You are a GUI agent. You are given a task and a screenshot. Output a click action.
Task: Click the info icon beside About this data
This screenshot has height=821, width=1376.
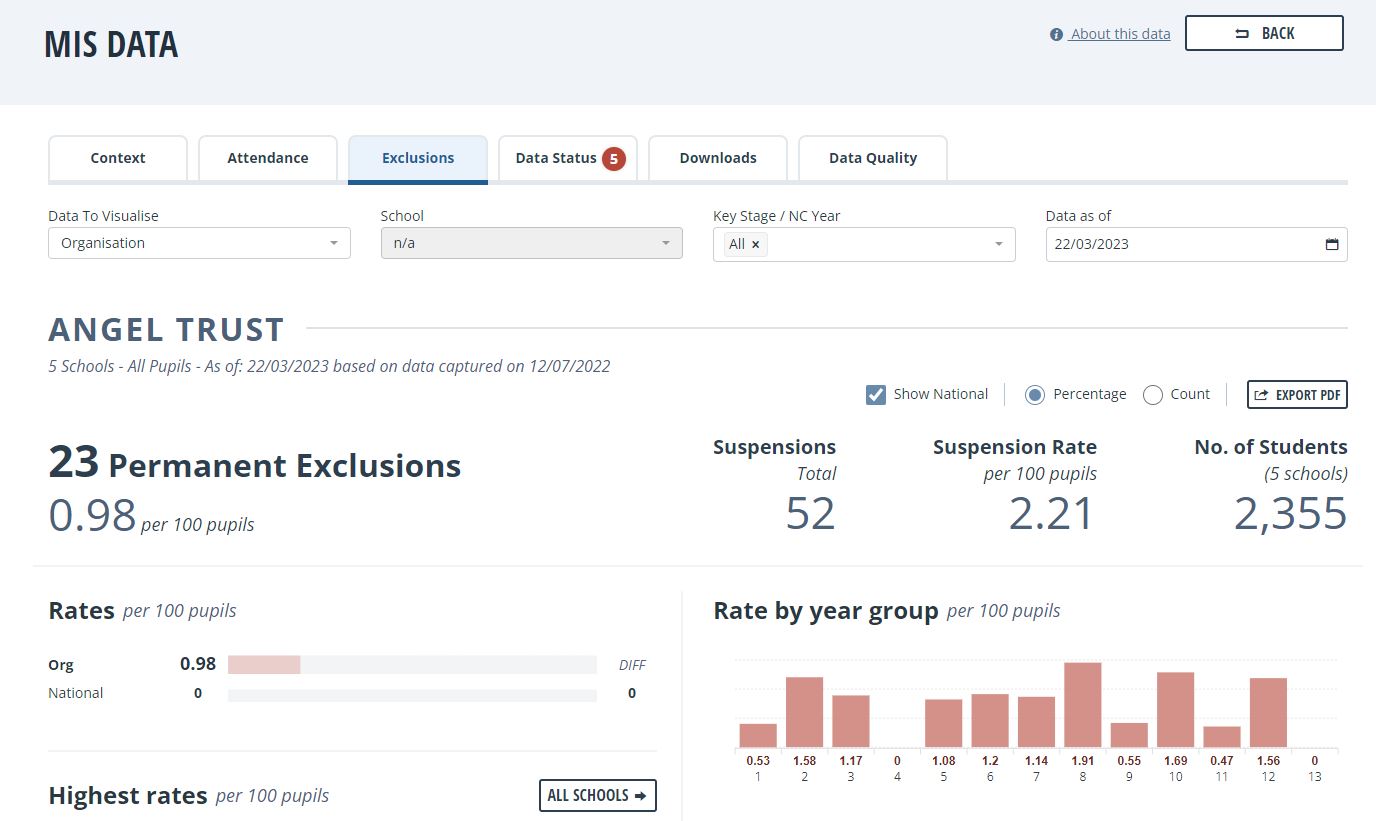1056,35
